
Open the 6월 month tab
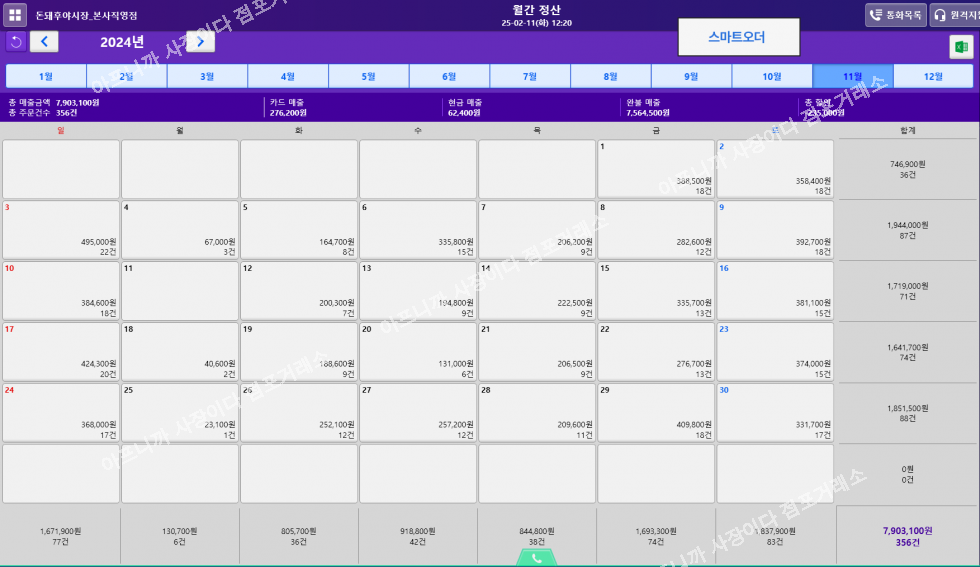point(448,76)
